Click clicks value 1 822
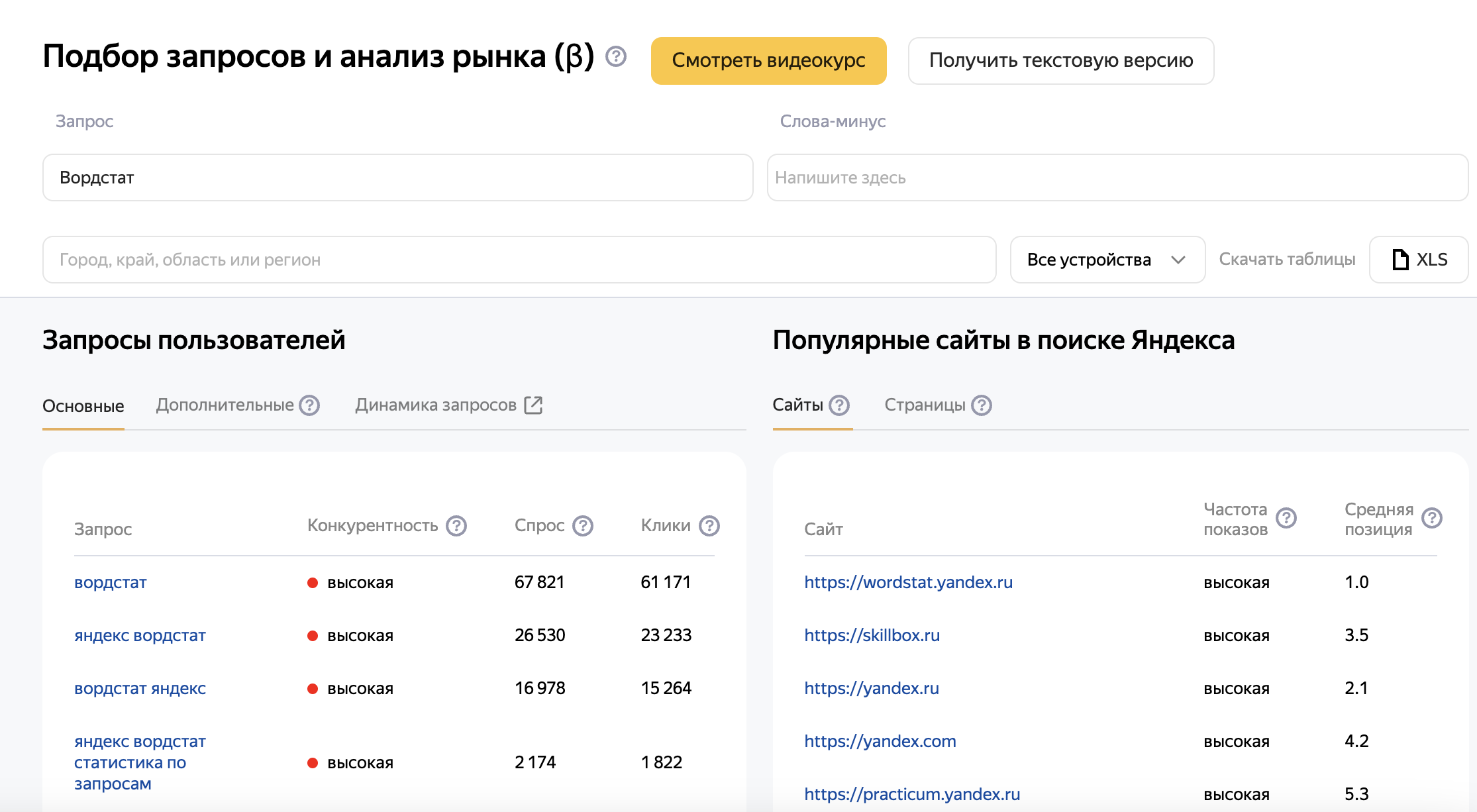The height and width of the screenshot is (812, 1477). [x=662, y=762]
